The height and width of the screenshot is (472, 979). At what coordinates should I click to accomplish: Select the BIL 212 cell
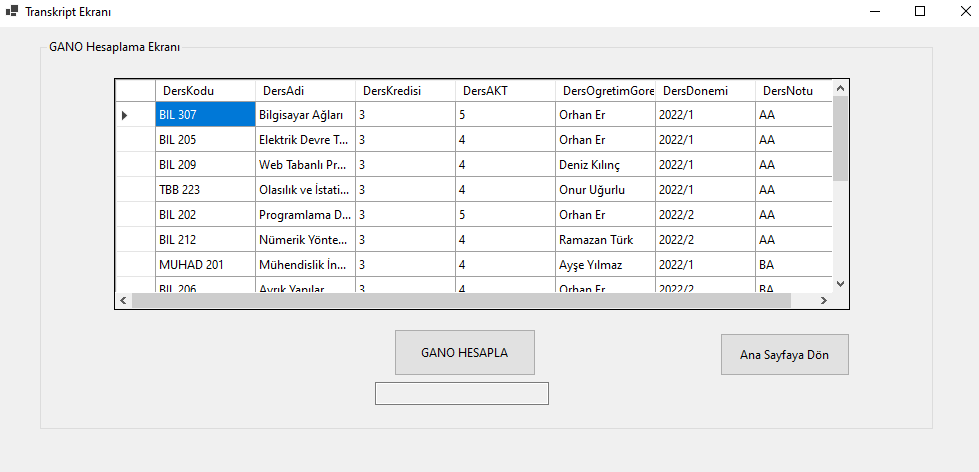[205, 239]
